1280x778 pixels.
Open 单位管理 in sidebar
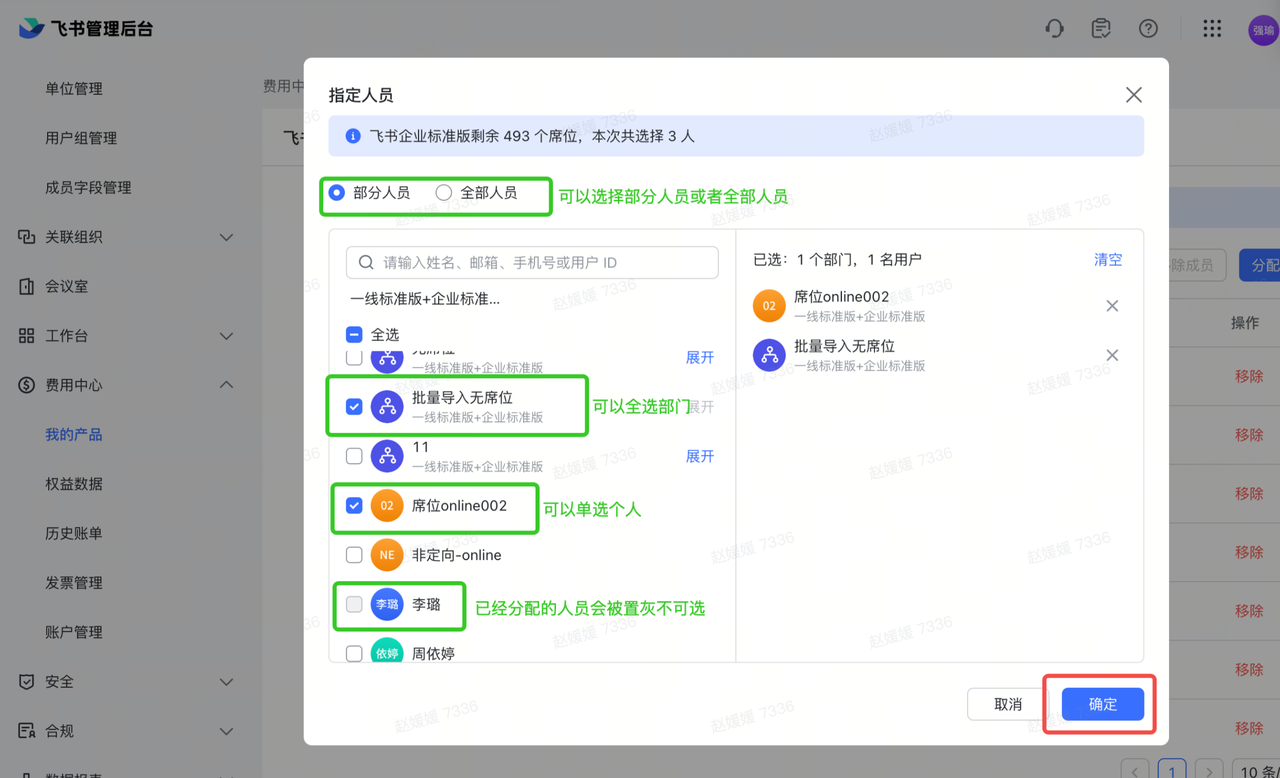coord(74,89)
